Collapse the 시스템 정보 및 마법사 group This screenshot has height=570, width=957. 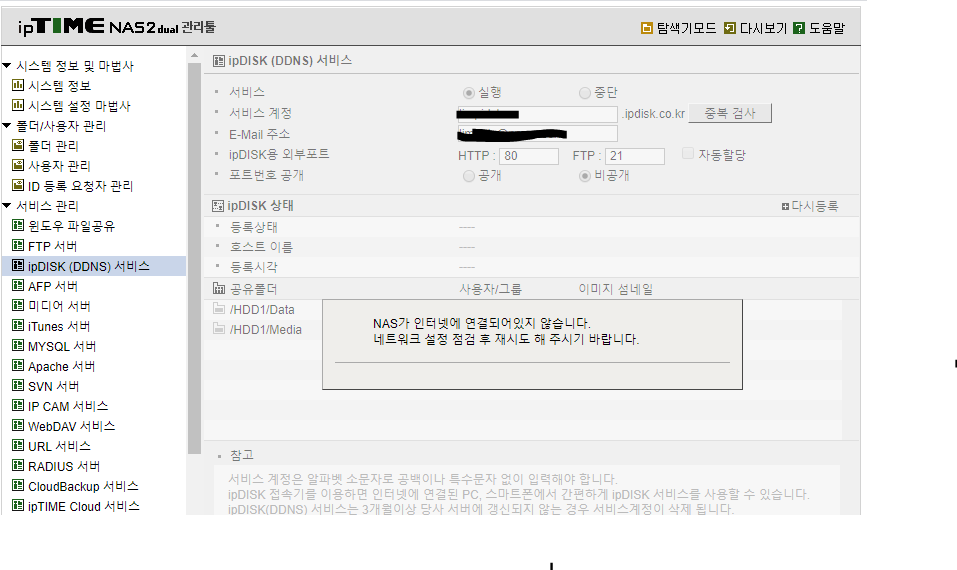pos(7,65)
